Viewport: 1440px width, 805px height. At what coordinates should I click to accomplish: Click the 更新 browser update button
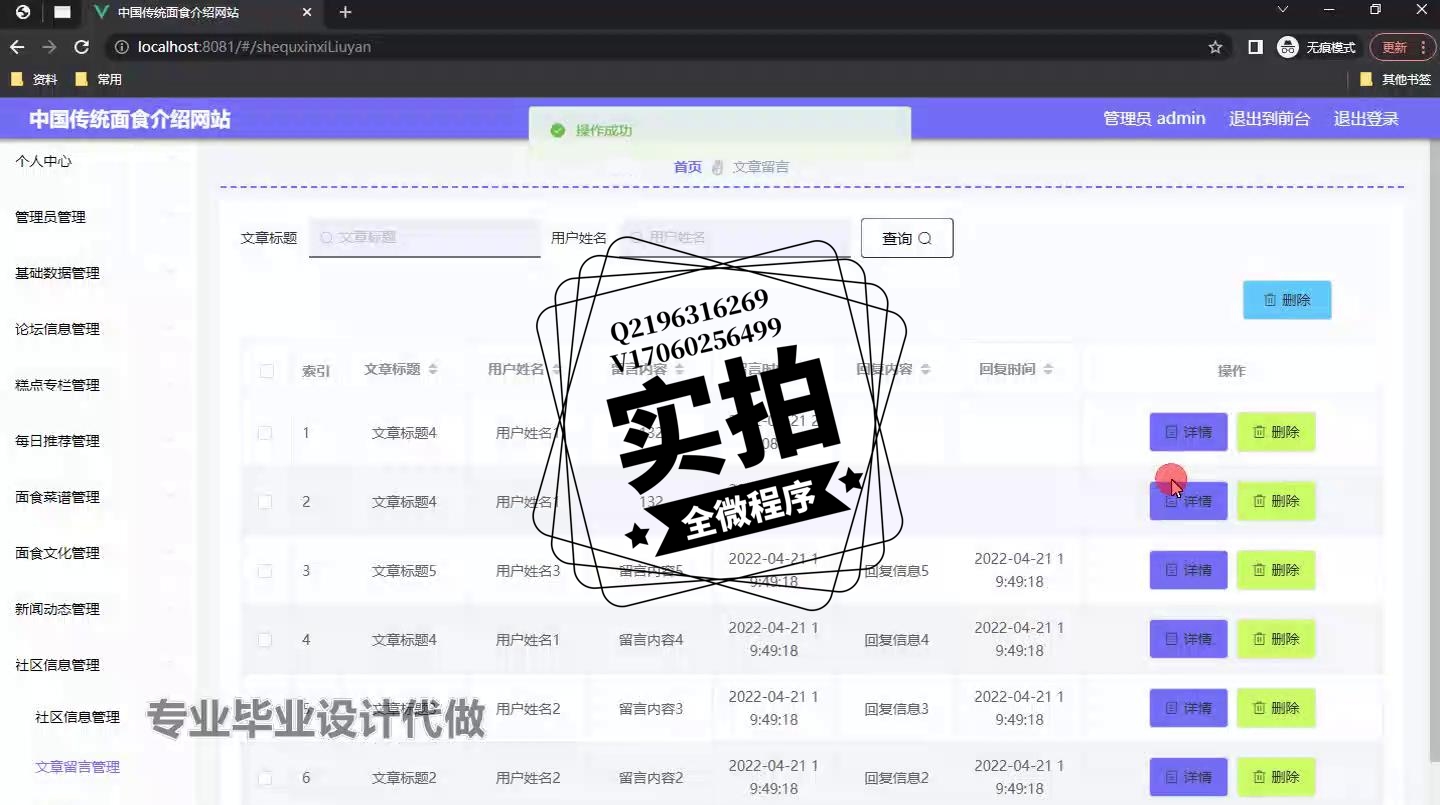[1394, 47]
